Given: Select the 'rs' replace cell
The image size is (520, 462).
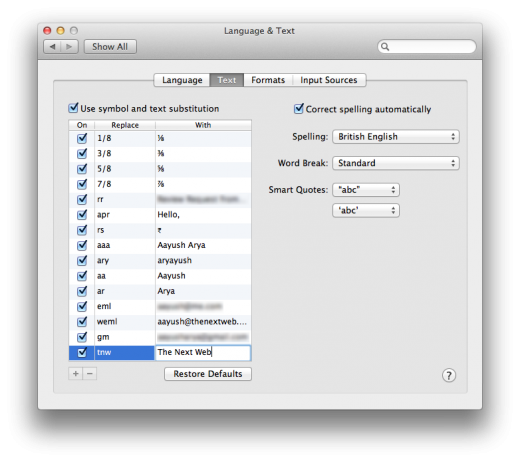Looking at the screenshot, I should [125, 230].
